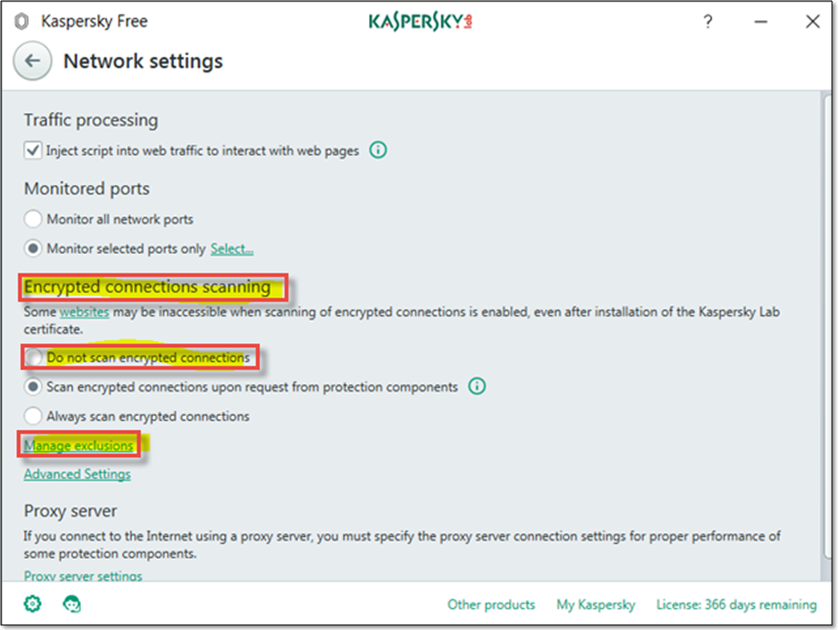Click the vertical scrollbar on the right
This screenshot has height=630, width=838.
[x=826, y=326]
